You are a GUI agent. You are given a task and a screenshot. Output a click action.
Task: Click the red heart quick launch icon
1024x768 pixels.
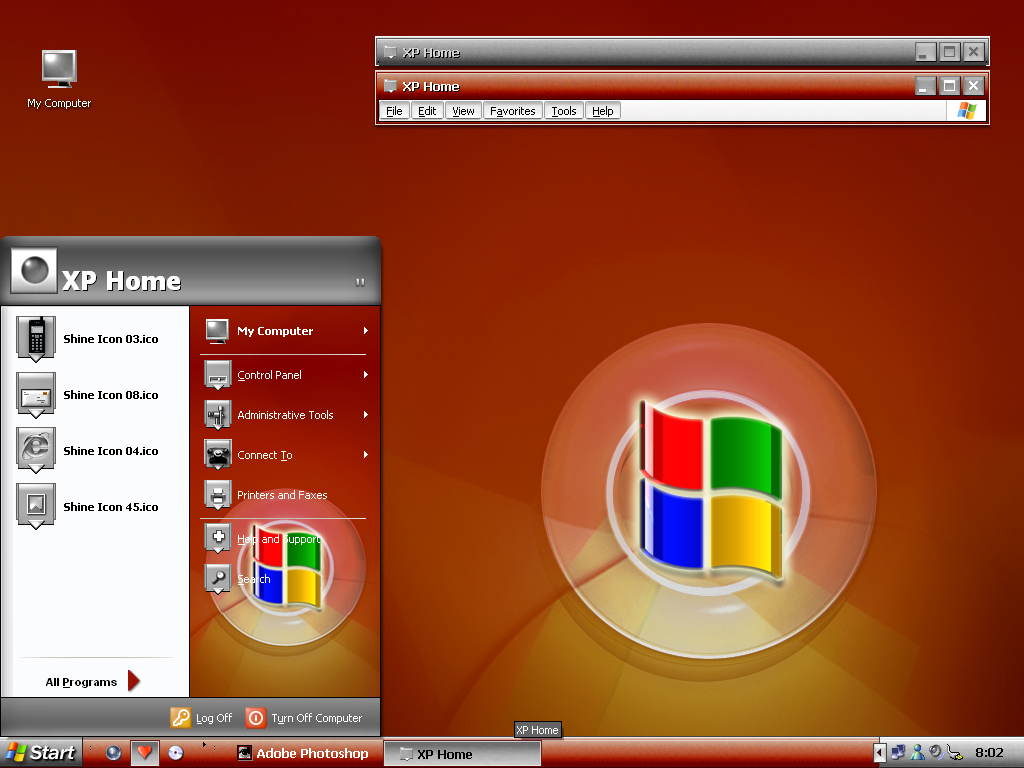145,753
